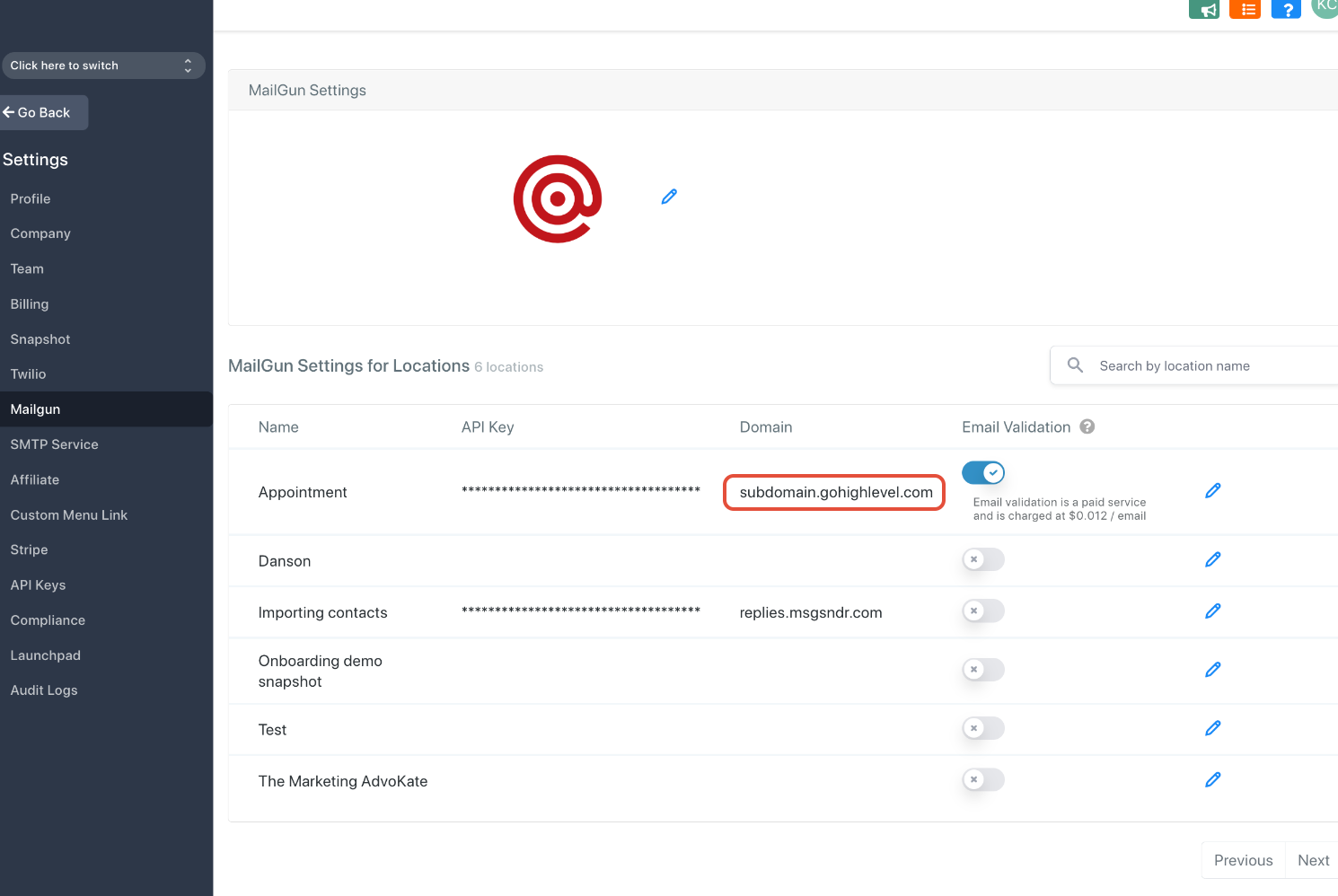The width and height of the screenshot is (1338, 896).
Task: Open the orange list icon in header
Action: [1245, 9]
